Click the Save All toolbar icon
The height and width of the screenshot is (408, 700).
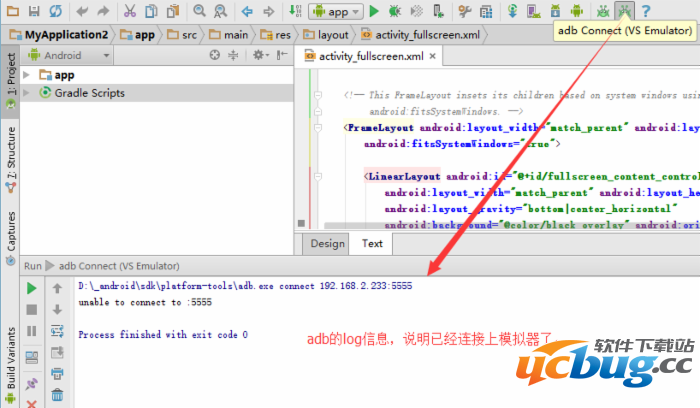coord(34,11)
